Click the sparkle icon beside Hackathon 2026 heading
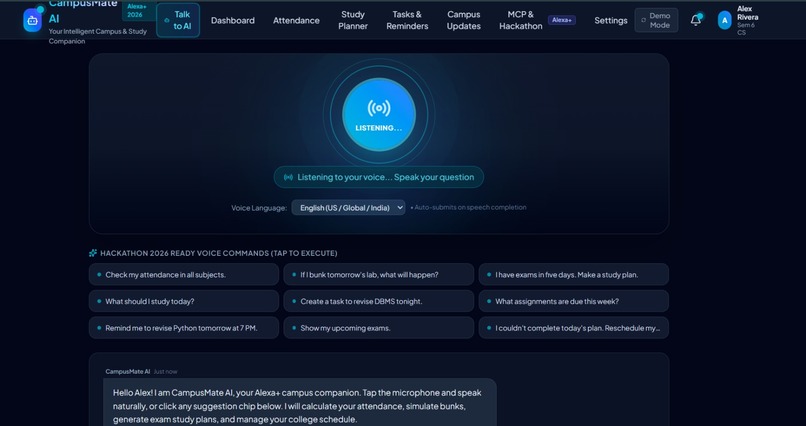This screenshot has height=426, width=806. tap(93, 253)
